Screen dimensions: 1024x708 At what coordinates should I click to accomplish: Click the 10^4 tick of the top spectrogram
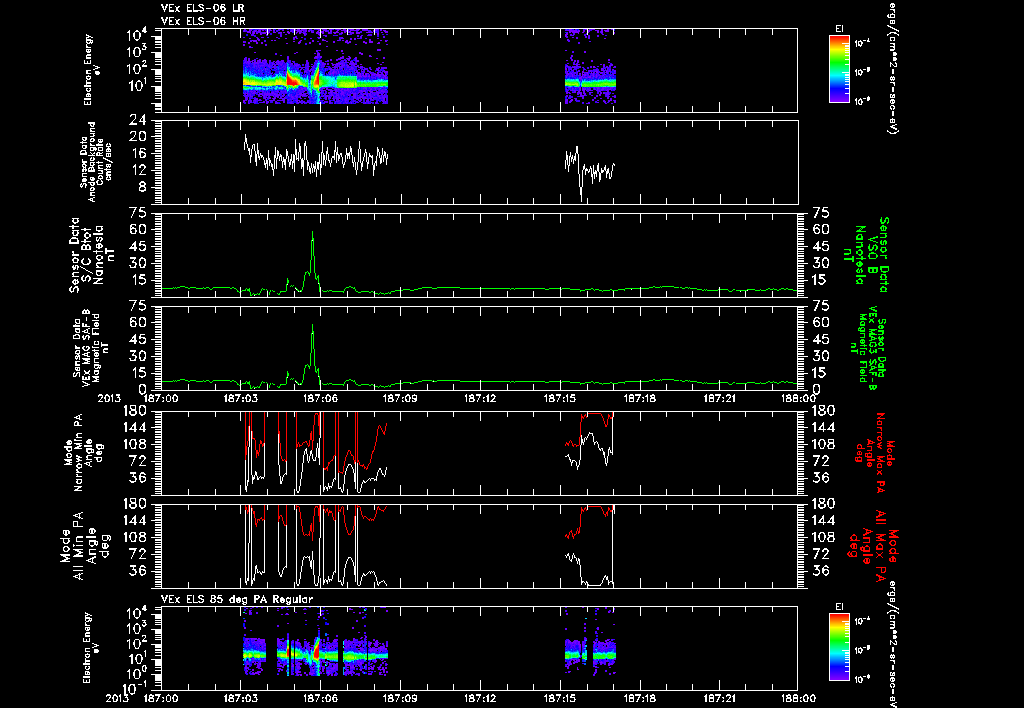pos(138,34)
